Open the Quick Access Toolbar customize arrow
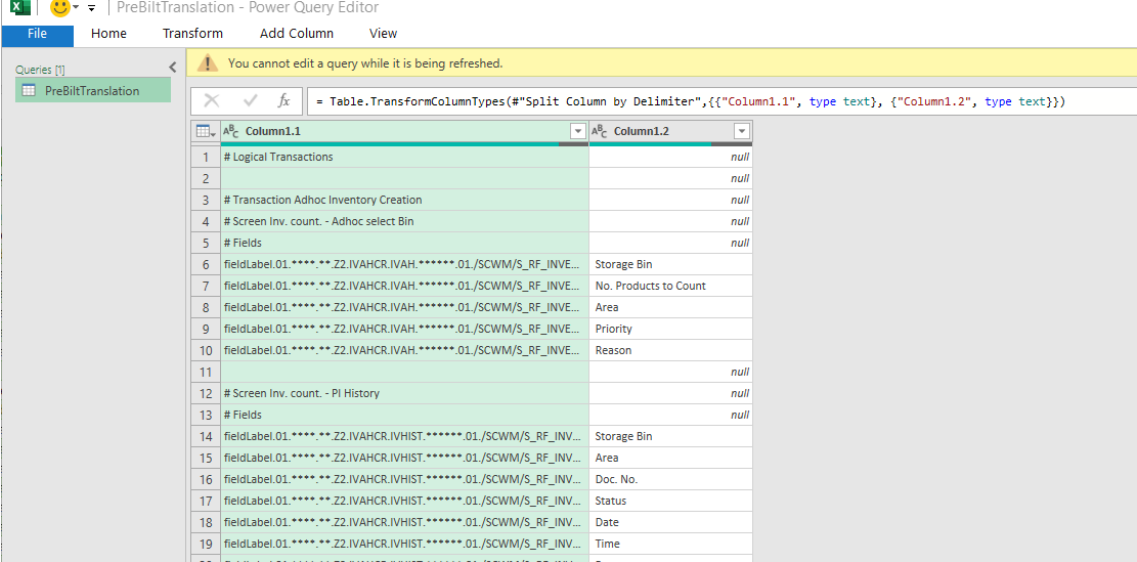This screenshot has width=1137, height=562. pos(91,8)
